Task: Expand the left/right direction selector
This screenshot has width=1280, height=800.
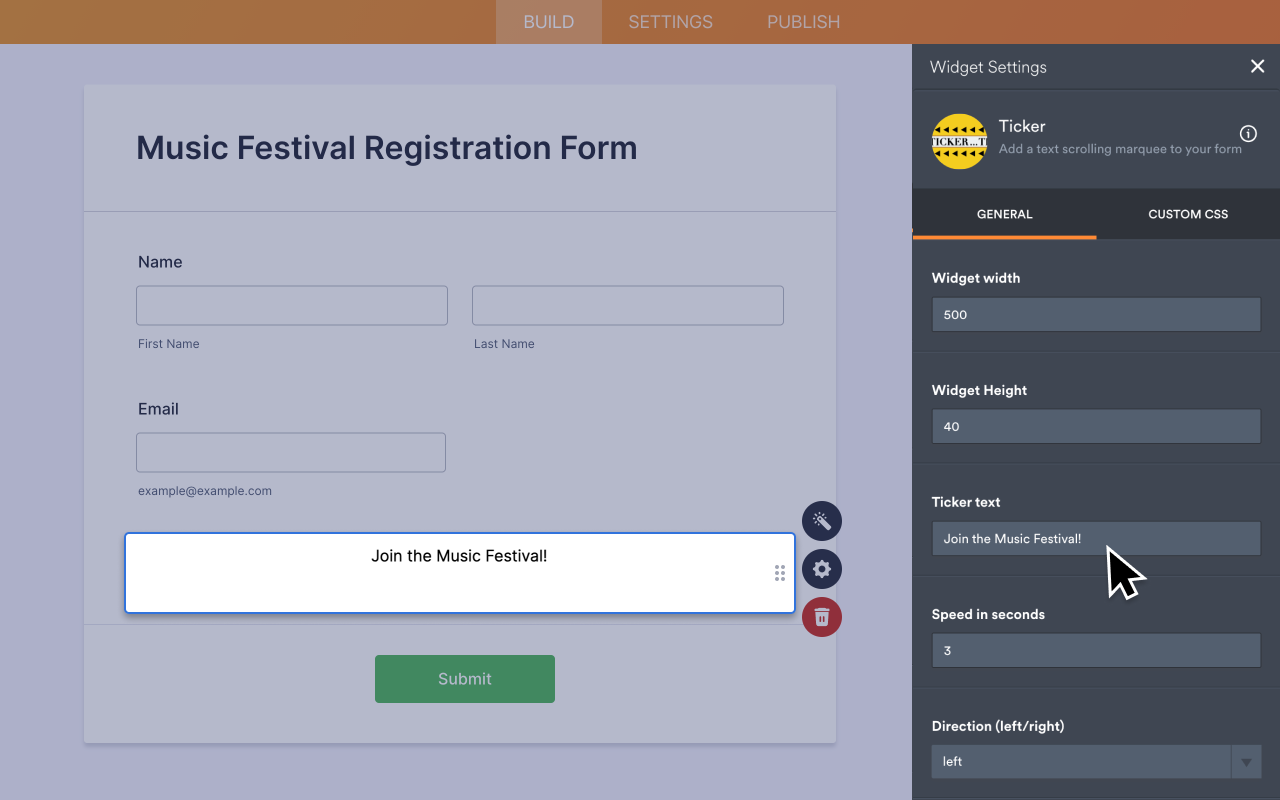Action: point(1246,761)
